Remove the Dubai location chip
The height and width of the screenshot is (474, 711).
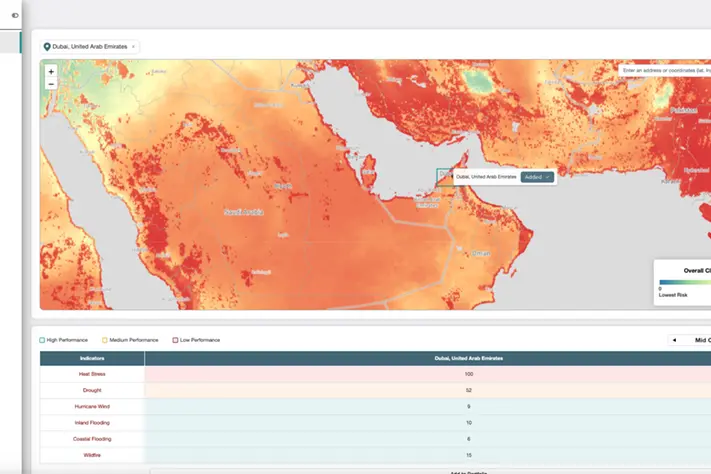pos(133,47)
